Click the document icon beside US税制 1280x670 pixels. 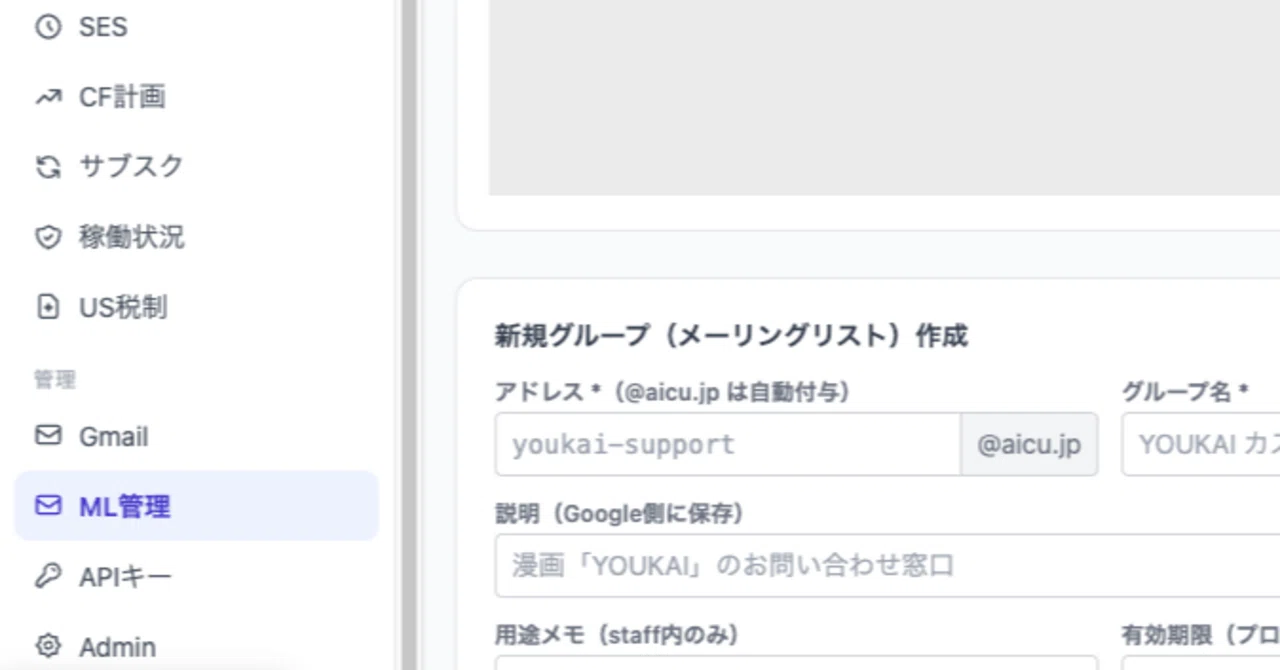tap(48, 307)
